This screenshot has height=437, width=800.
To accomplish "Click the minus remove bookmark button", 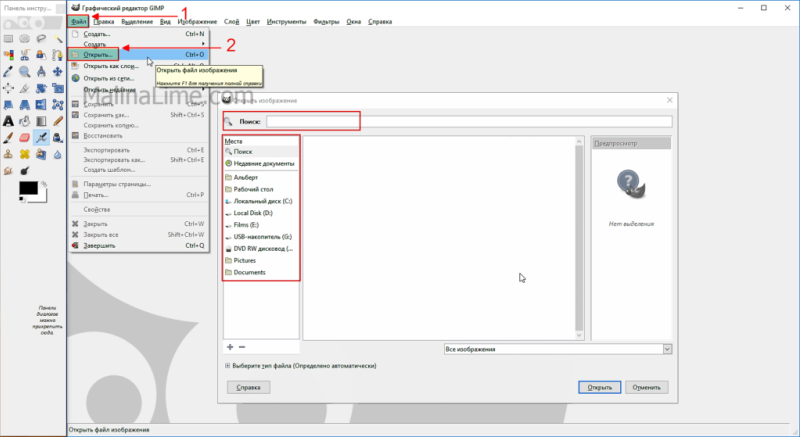I will (x=242, y=347).
